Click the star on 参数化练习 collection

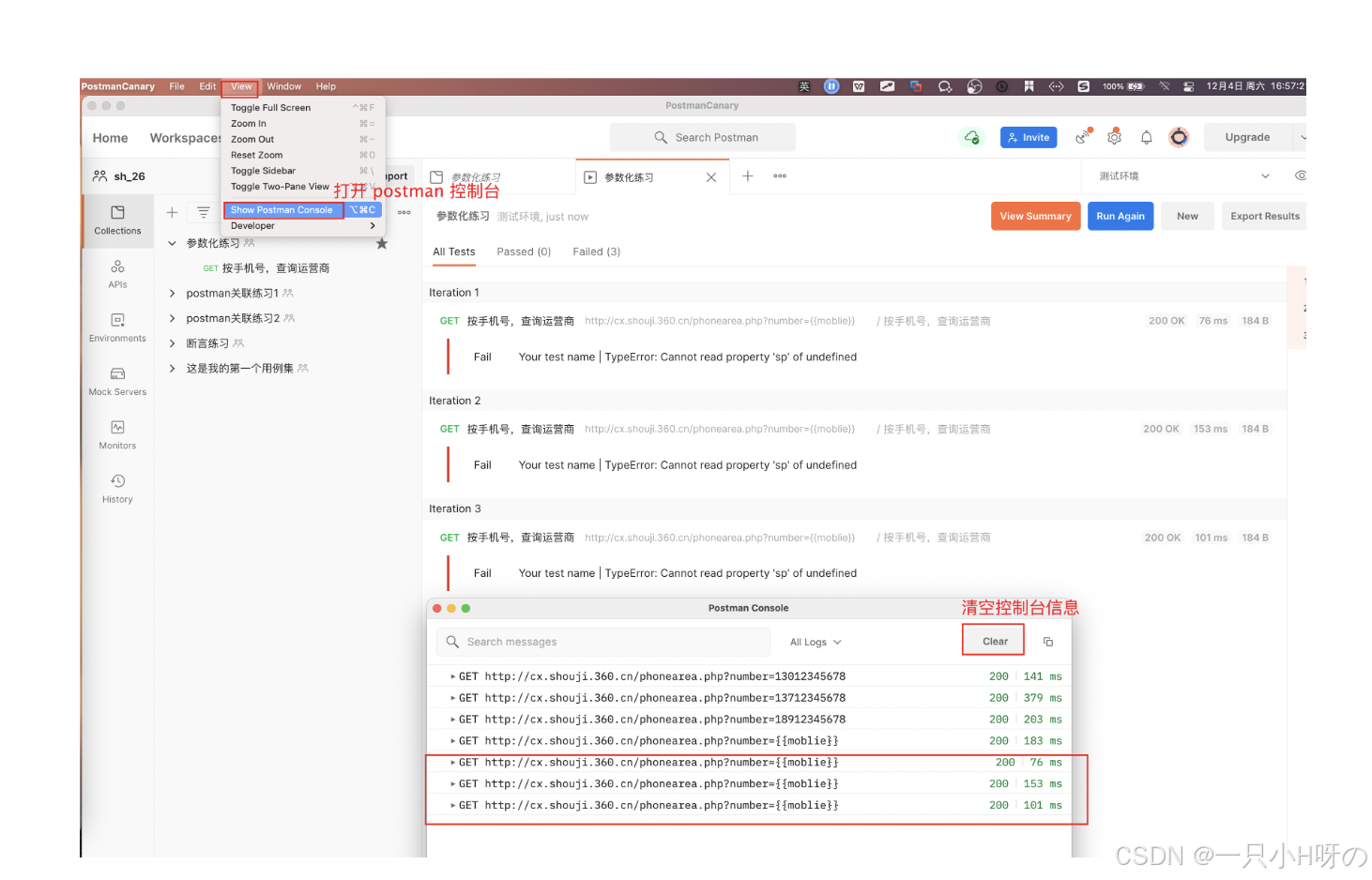click(382, 244)
